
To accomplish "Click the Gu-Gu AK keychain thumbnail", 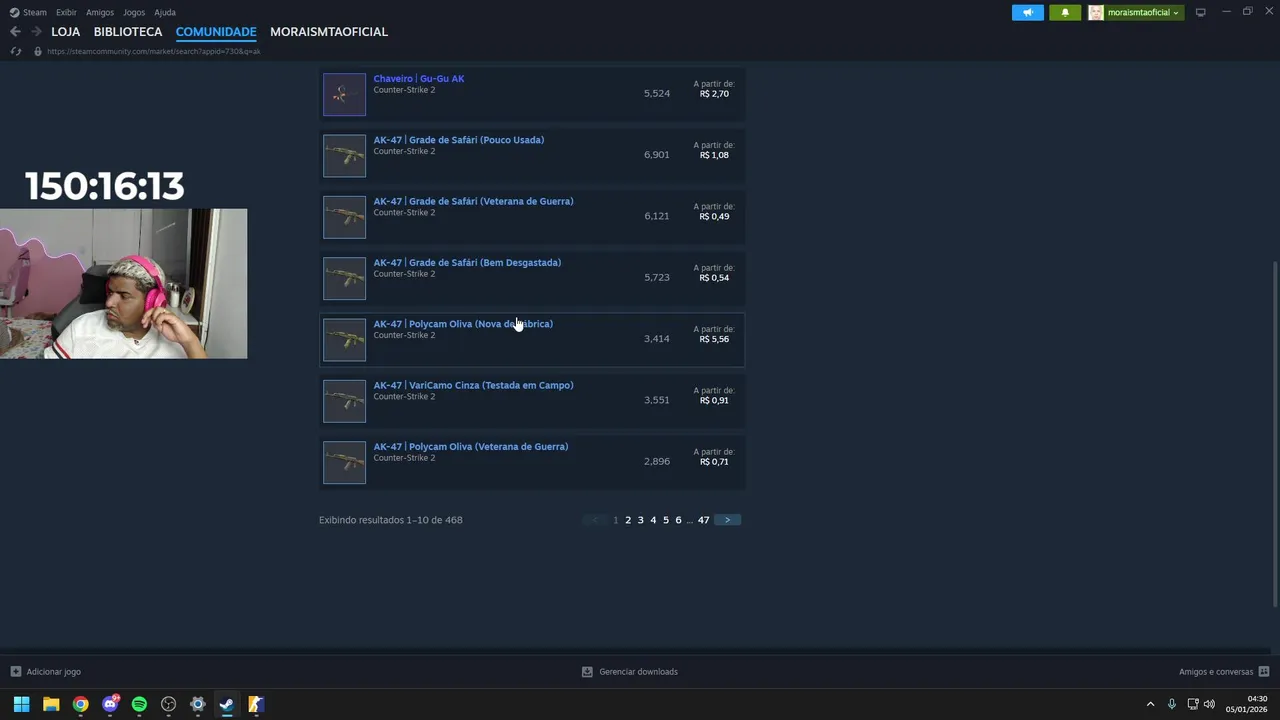I will pyautogui.click(x=344, y=94).
